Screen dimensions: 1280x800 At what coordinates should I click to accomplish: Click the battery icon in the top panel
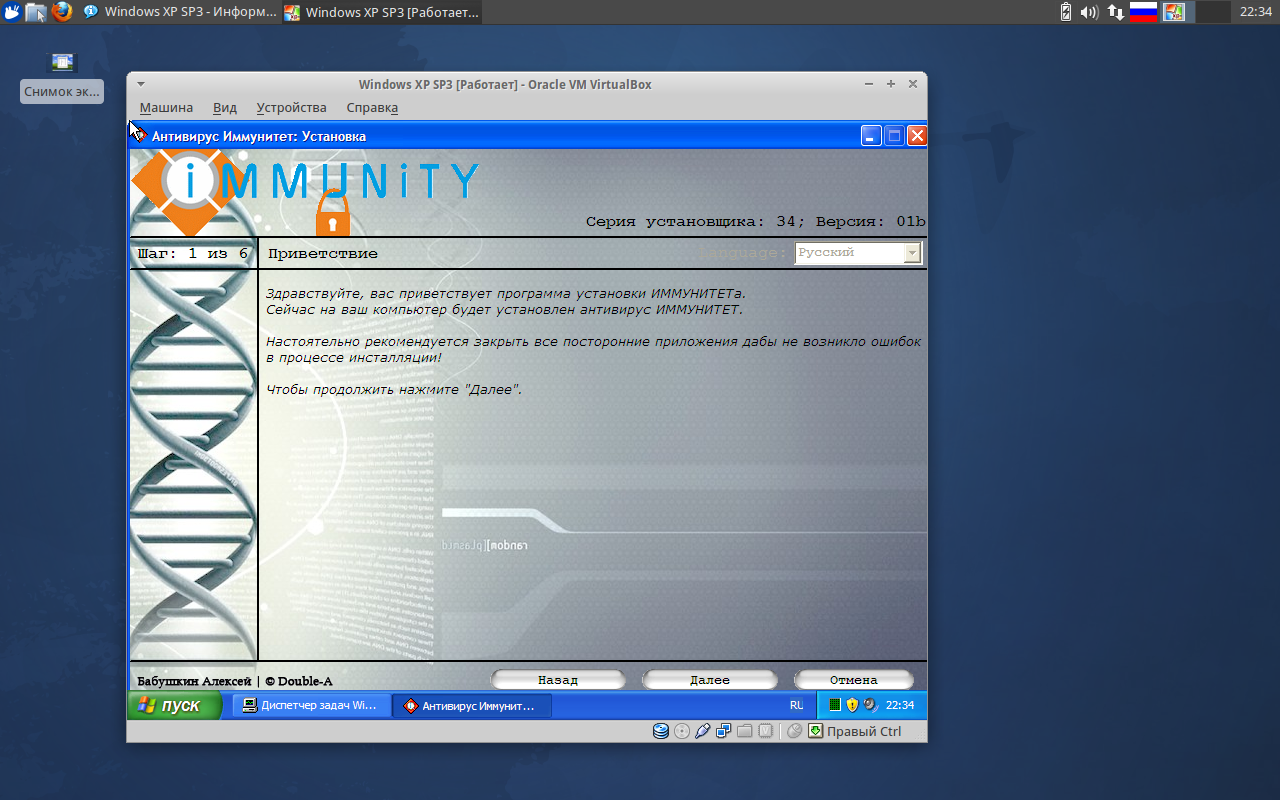tap(1066, 12)
